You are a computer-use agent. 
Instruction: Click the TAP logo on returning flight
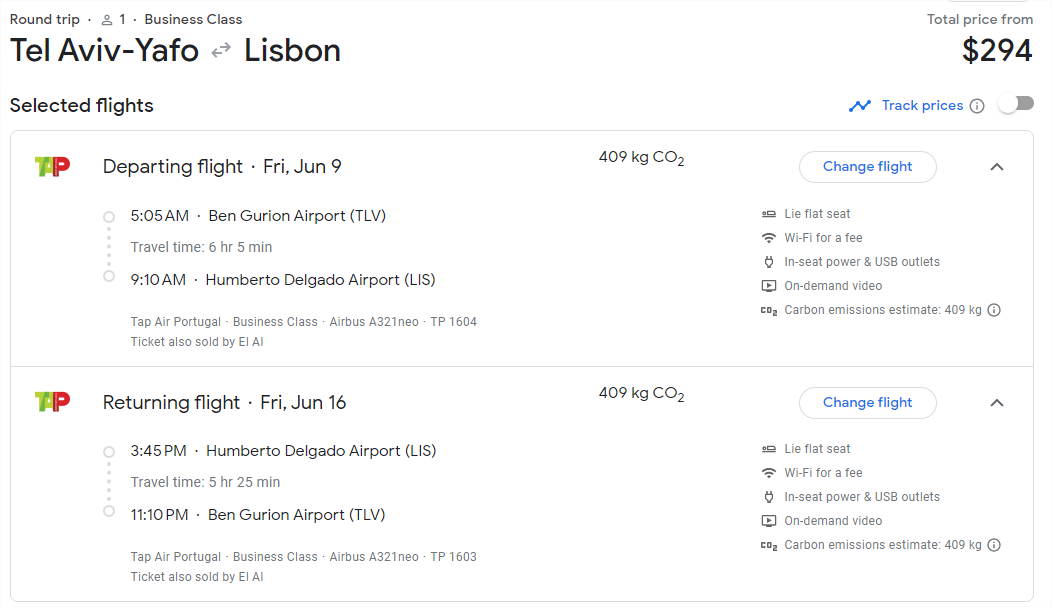coord(52,402)
